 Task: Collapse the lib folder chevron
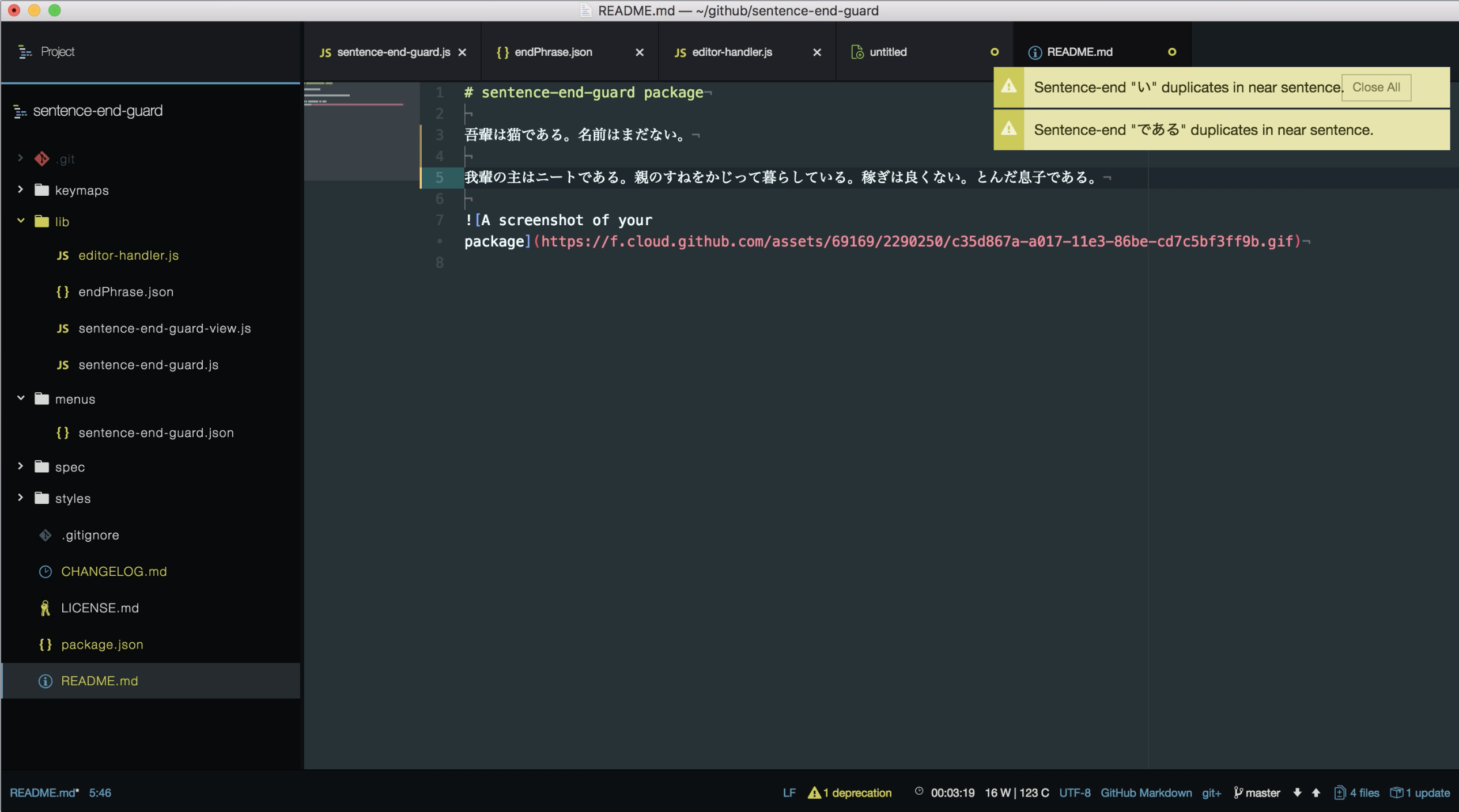21,221
